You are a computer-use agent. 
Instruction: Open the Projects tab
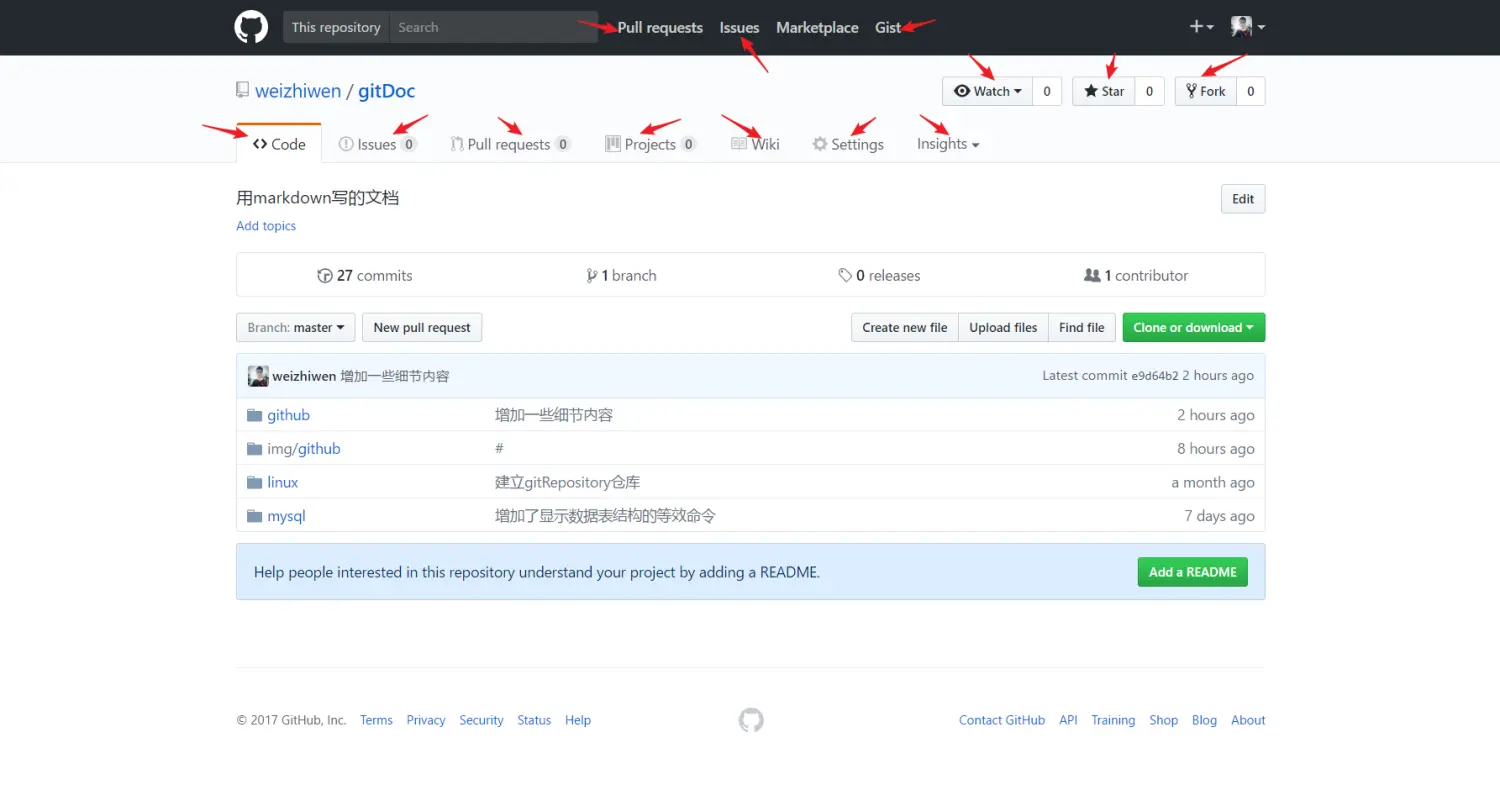(x=650, y=144)
